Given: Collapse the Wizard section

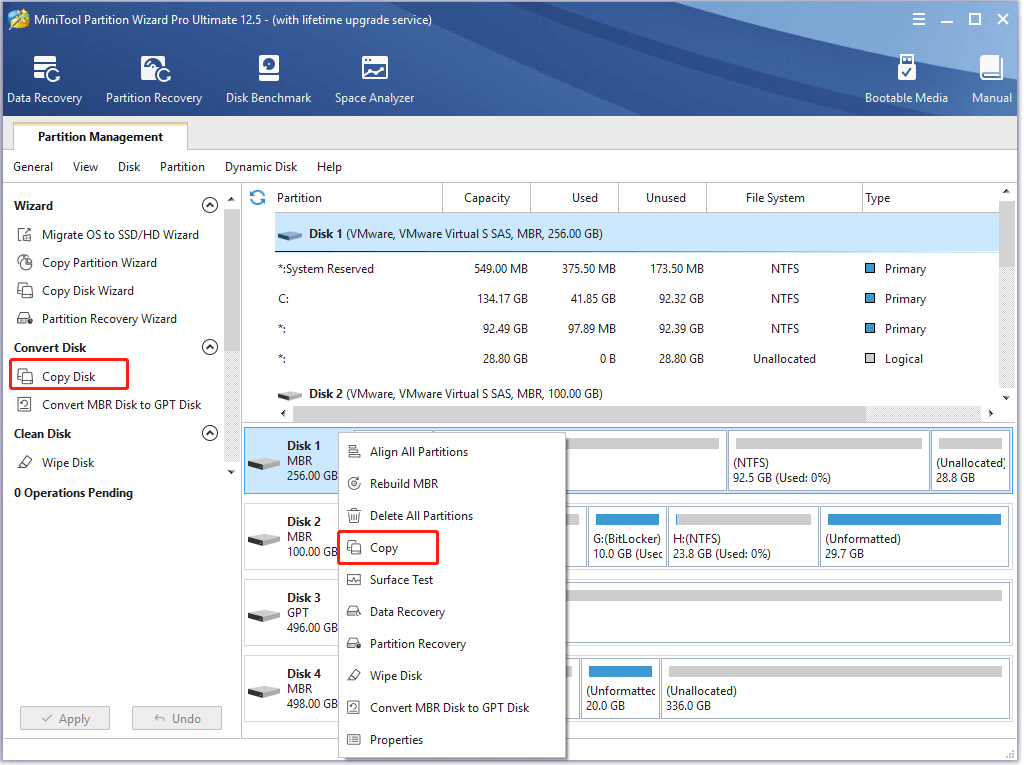Looking at the screenshot, I should (x=210, y=205).
